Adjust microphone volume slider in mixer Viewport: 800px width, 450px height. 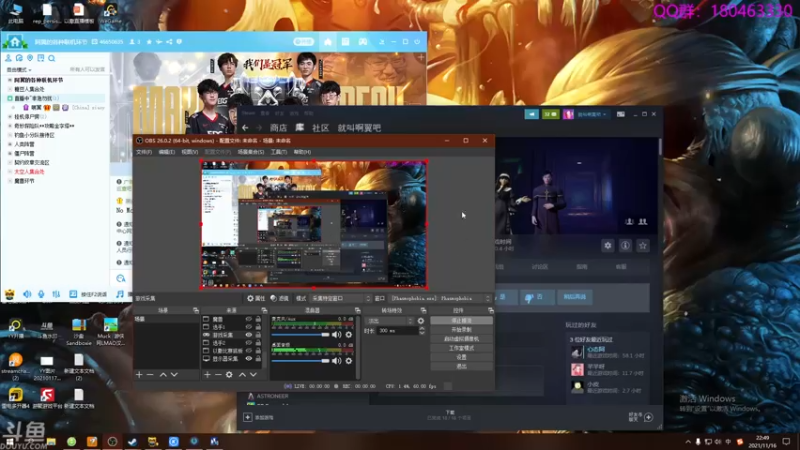pos(301,335)
